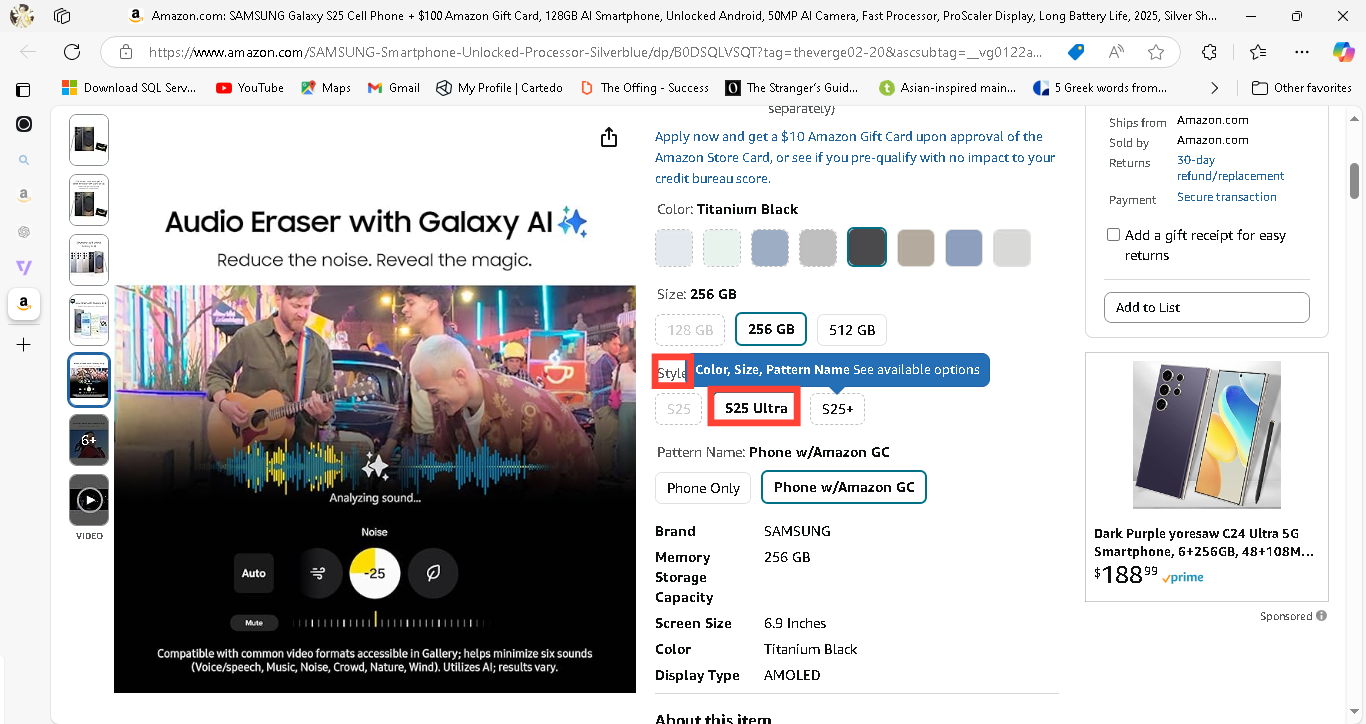Tick Add a gift receipt checkbox

click(1113, 235)
